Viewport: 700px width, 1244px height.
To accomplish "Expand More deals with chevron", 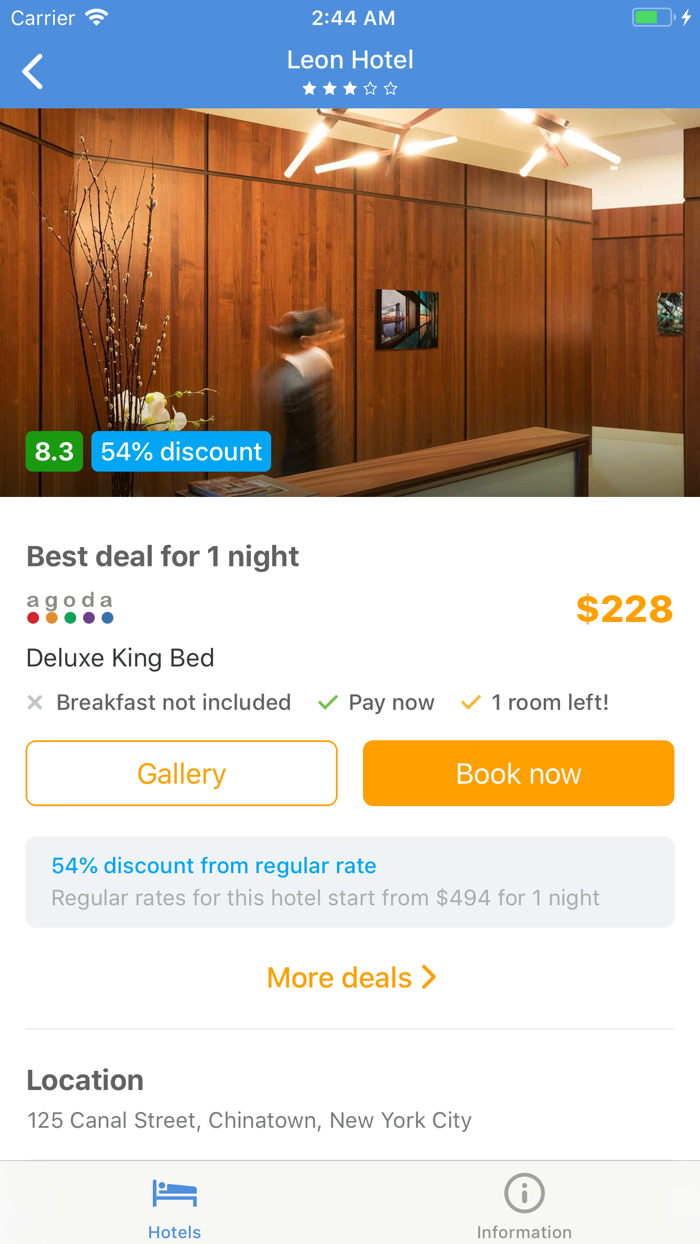I will click(x=352, y=977).
